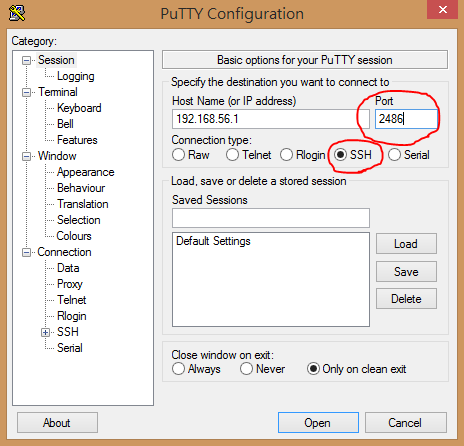Open the Translation settings category
The image size is (464, 446).
(x=83, y=204)
